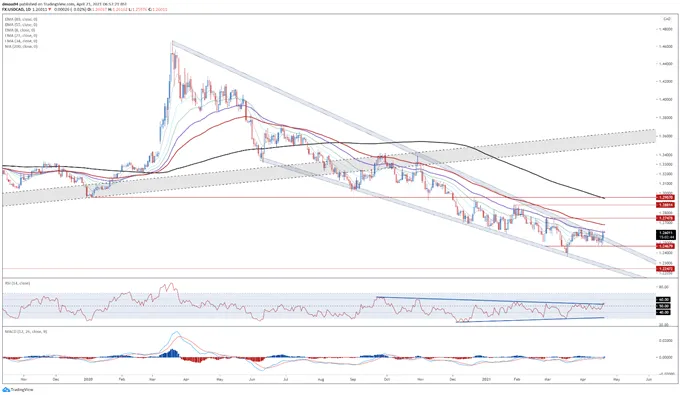Select the MA (200, close, 0) indicator label
This screenshot has height=395, width=680.
tap(21, 46)
